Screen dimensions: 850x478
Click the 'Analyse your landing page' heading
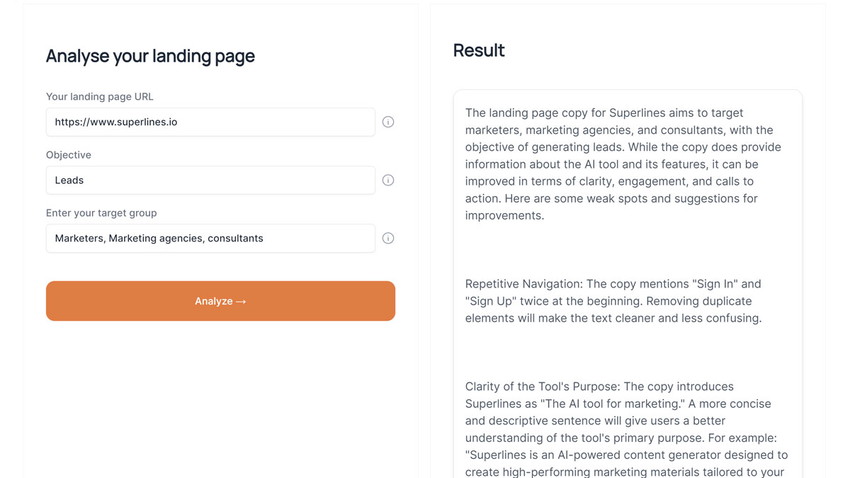click(150, 56)
